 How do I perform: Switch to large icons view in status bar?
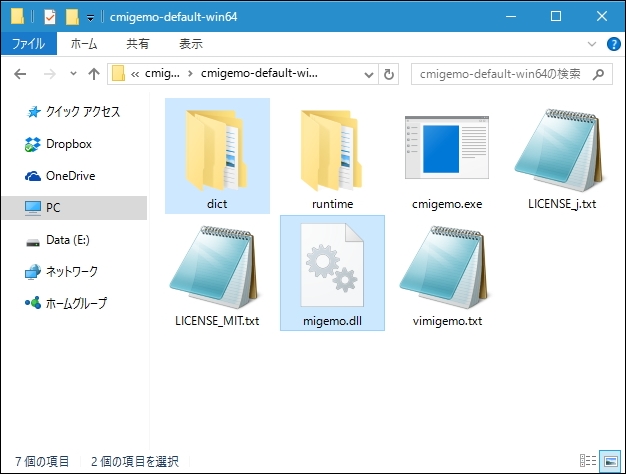point(611,460)
